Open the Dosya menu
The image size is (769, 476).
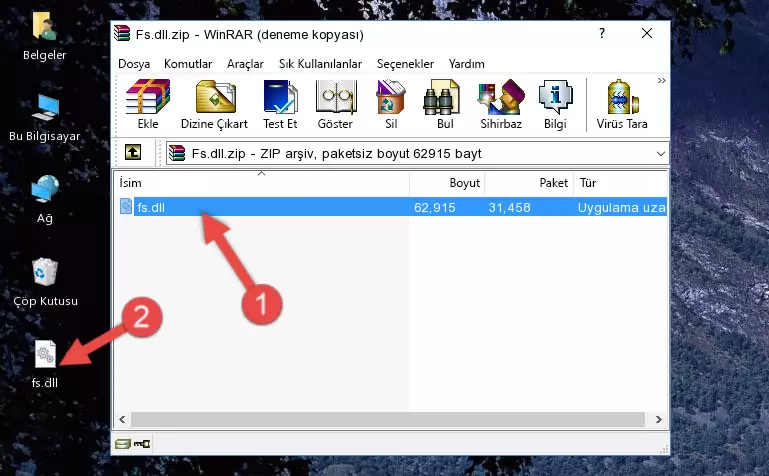tap(134, 64)
